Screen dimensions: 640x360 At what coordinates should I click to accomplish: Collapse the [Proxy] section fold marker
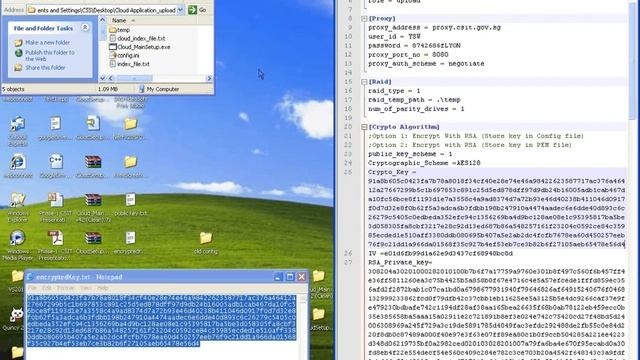[x=364, y=19]
